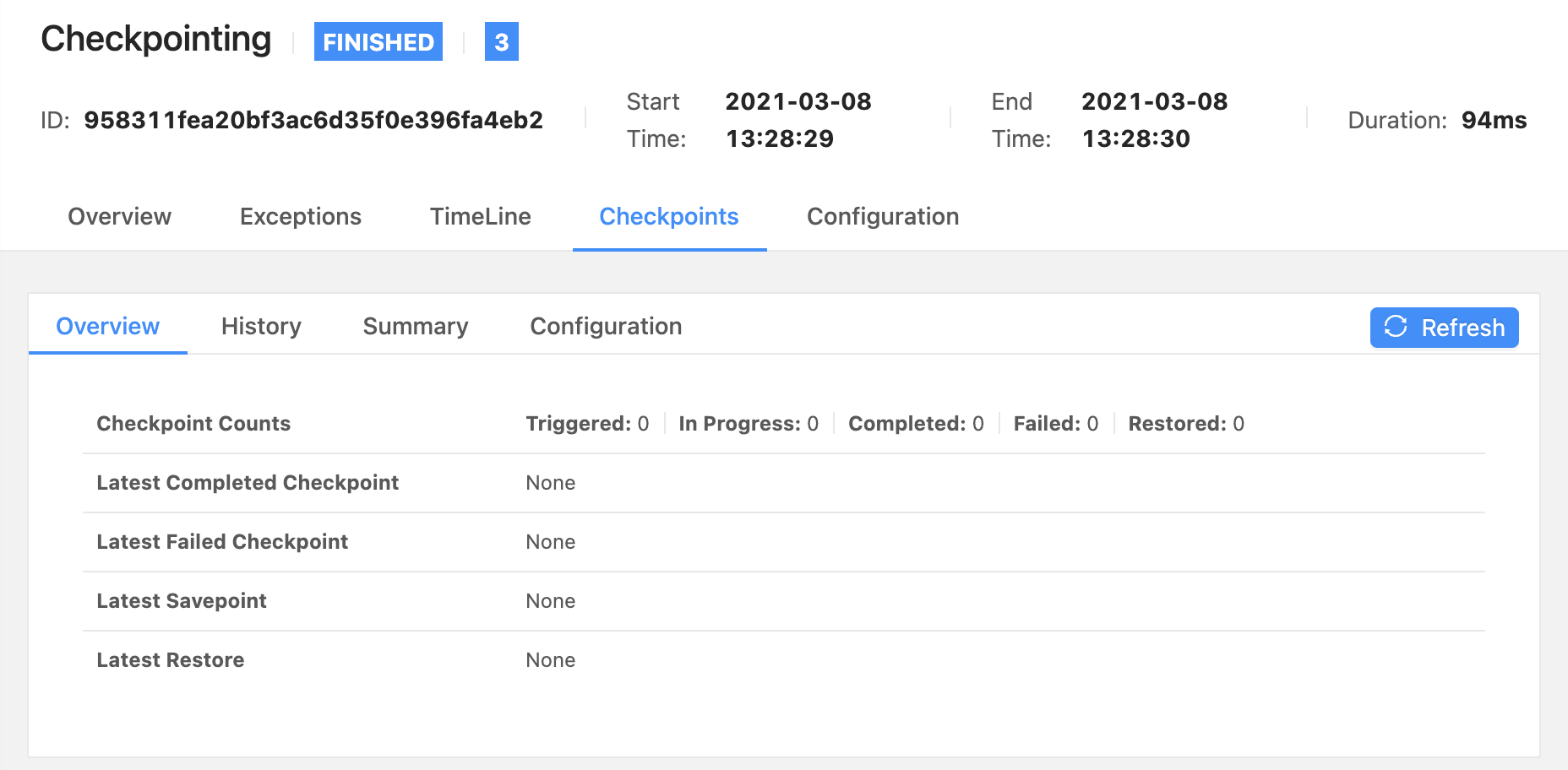Click the Checkpointing job title
The height and width of the screenshot is (770, 1568).
click(x=156, y=39)
